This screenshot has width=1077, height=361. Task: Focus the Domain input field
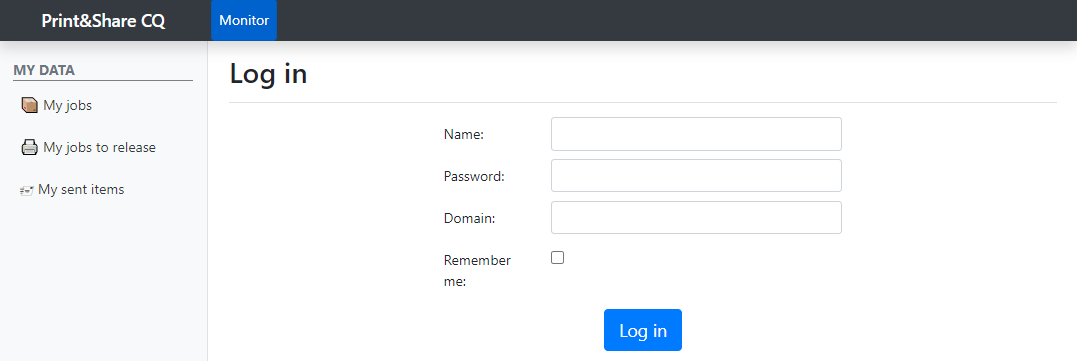[x=696, y=218]
